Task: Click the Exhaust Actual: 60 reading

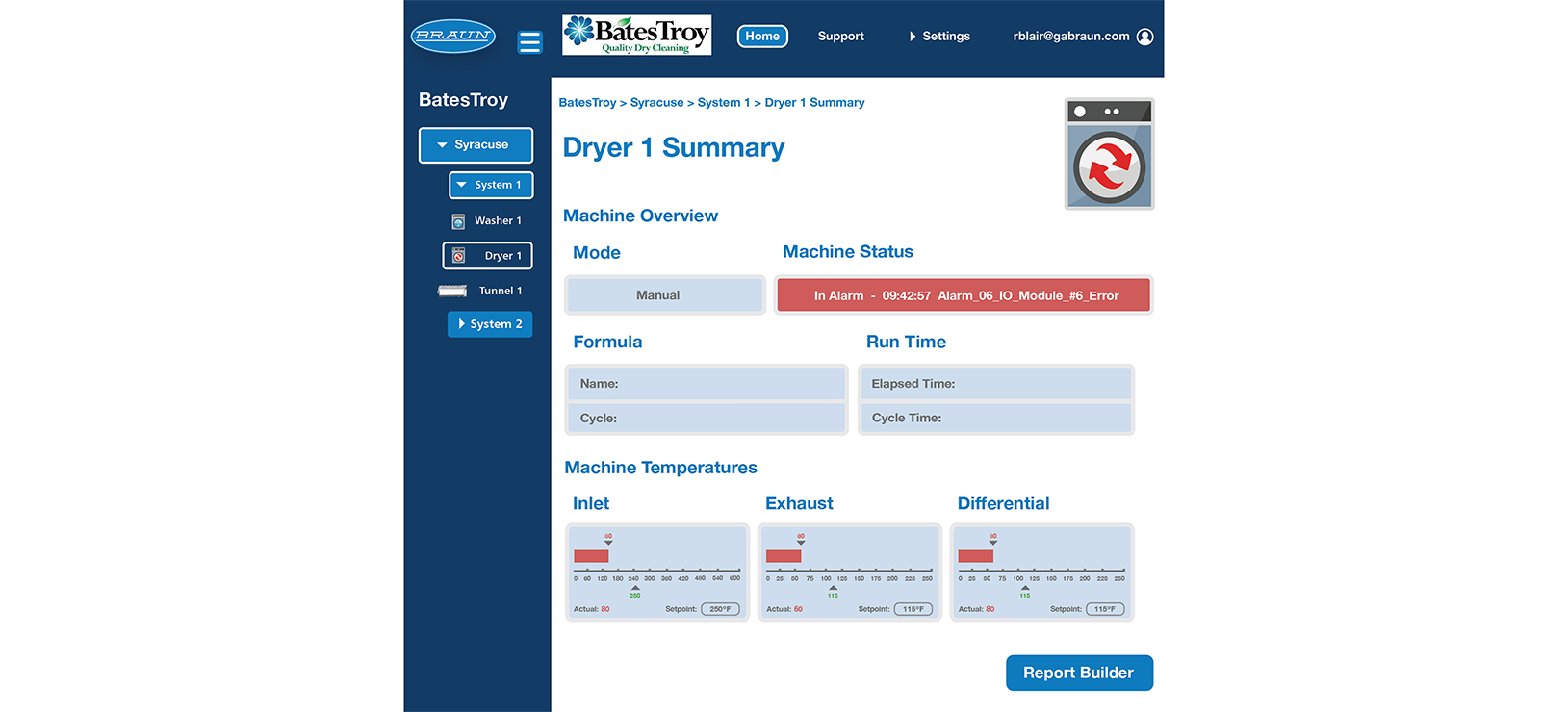Action: [x=784, y=609]
